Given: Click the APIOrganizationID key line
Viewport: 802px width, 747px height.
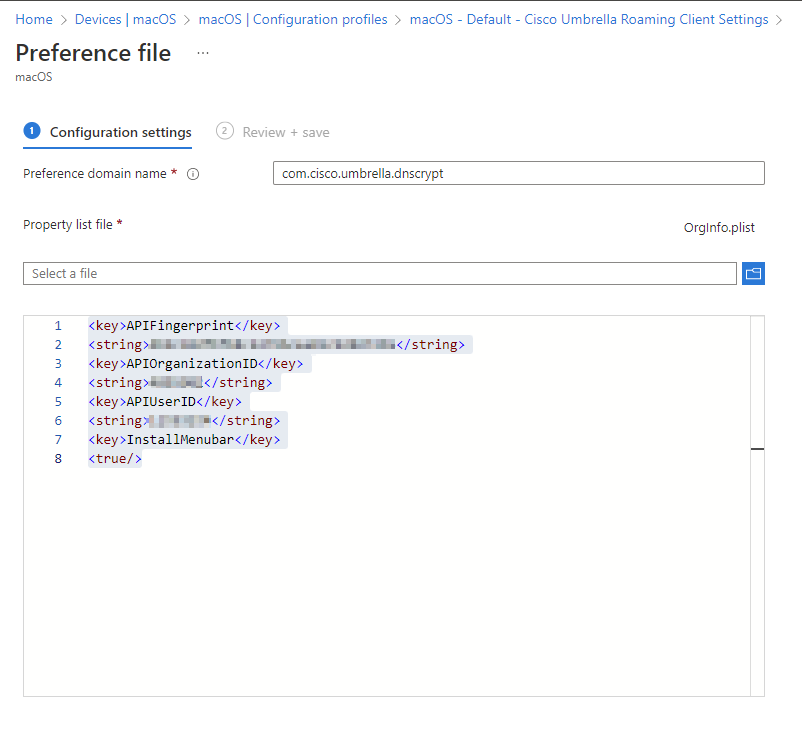Looking at the screenshot, I should [x=196, y=364].
